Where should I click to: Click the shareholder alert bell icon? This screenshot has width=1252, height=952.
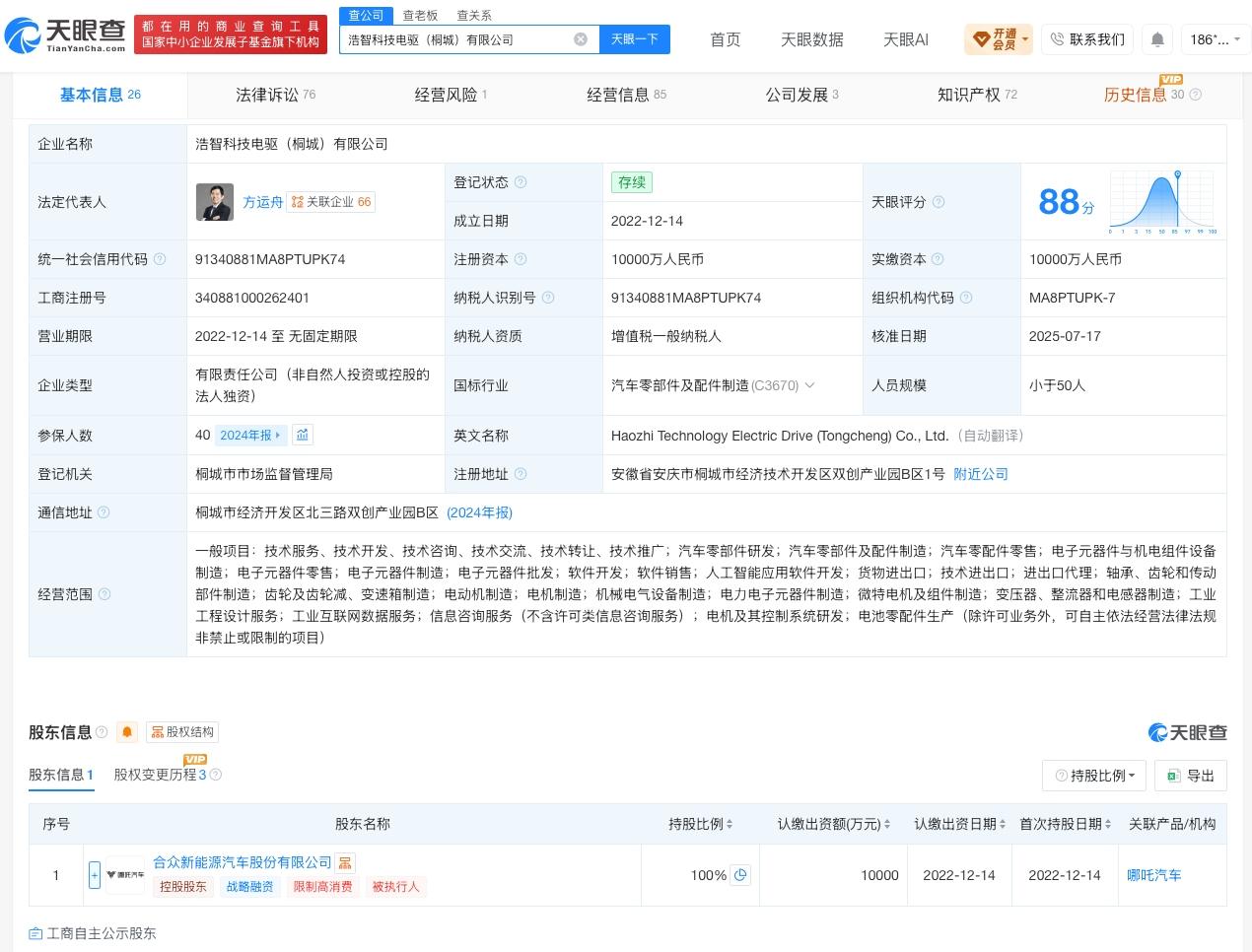tap(126, 732)
